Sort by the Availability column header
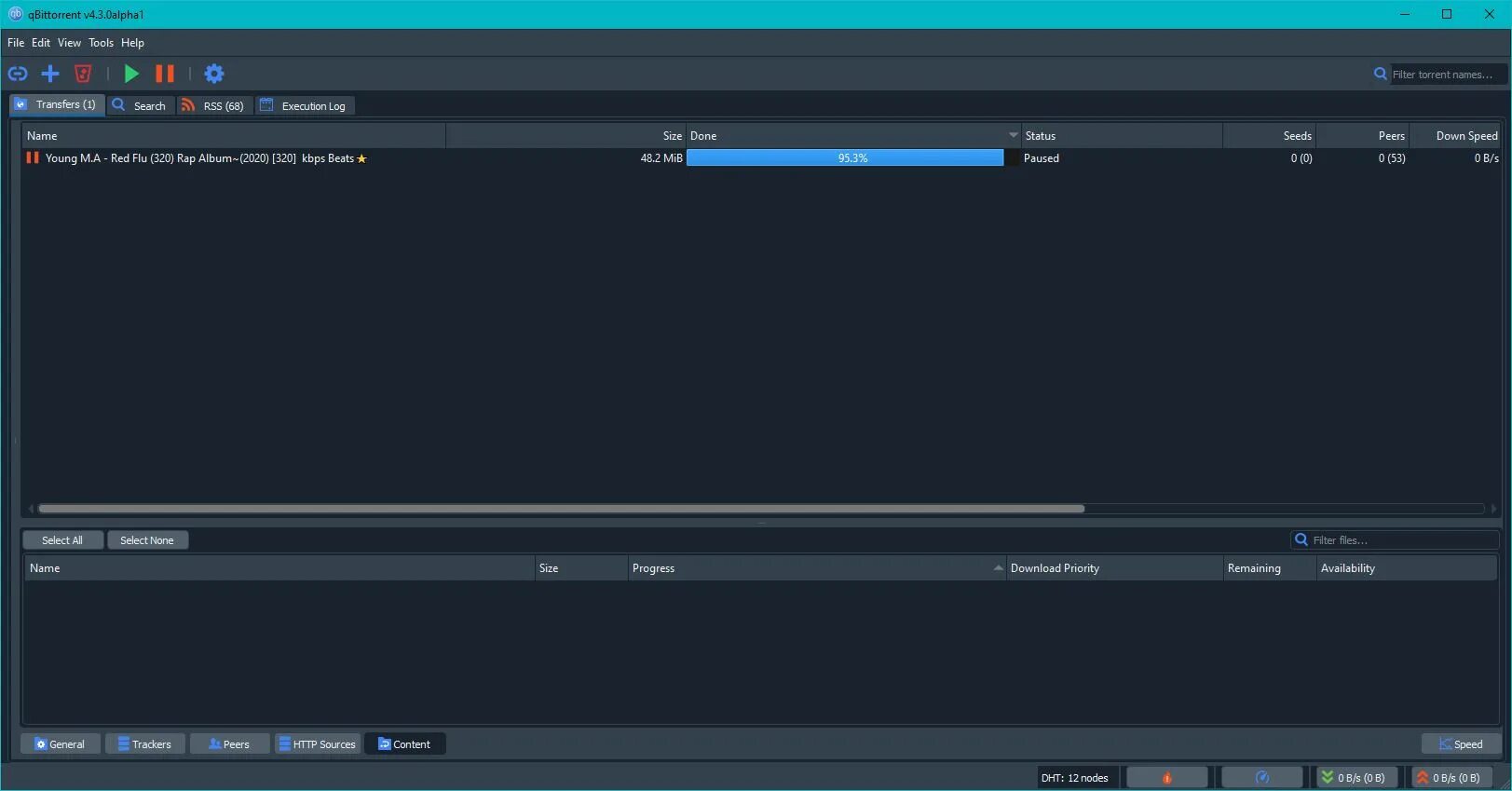The width and height of the screenshot is (1512, 791). pyautogui.click(x=1407, y=568)
